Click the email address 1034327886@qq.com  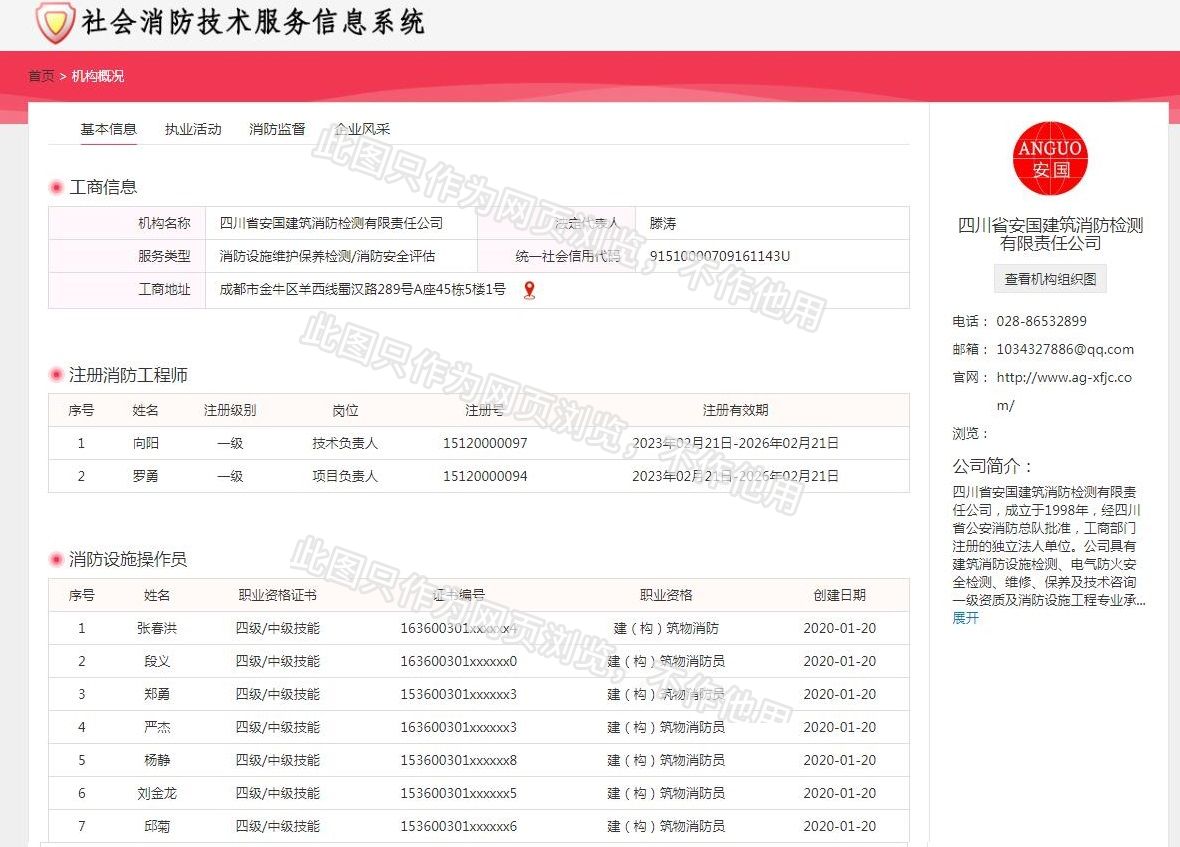1064,350
